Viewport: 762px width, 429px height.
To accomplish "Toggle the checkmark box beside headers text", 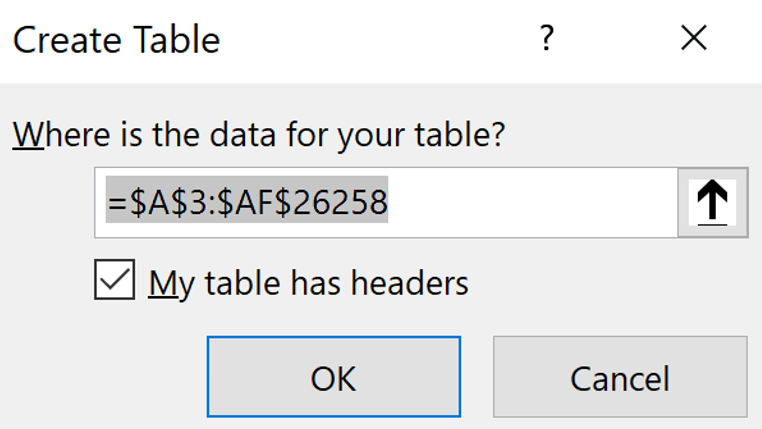I will click(115, 279).
